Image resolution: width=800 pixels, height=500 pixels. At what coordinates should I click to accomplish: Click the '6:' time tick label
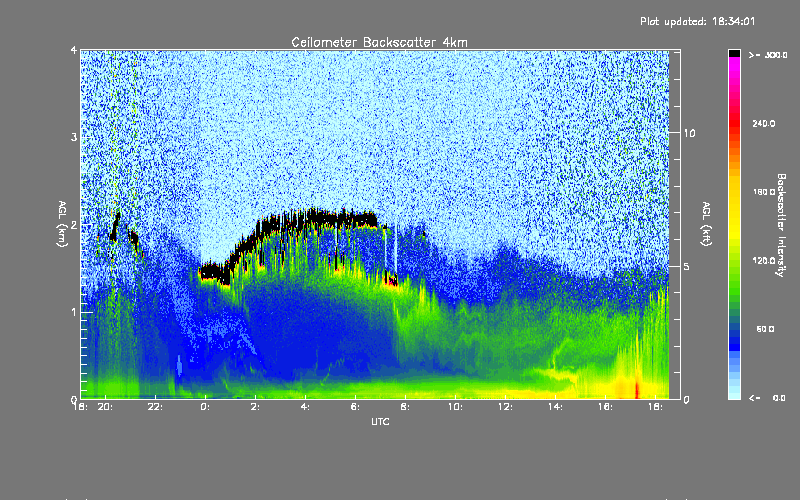(x=355, y=407)
